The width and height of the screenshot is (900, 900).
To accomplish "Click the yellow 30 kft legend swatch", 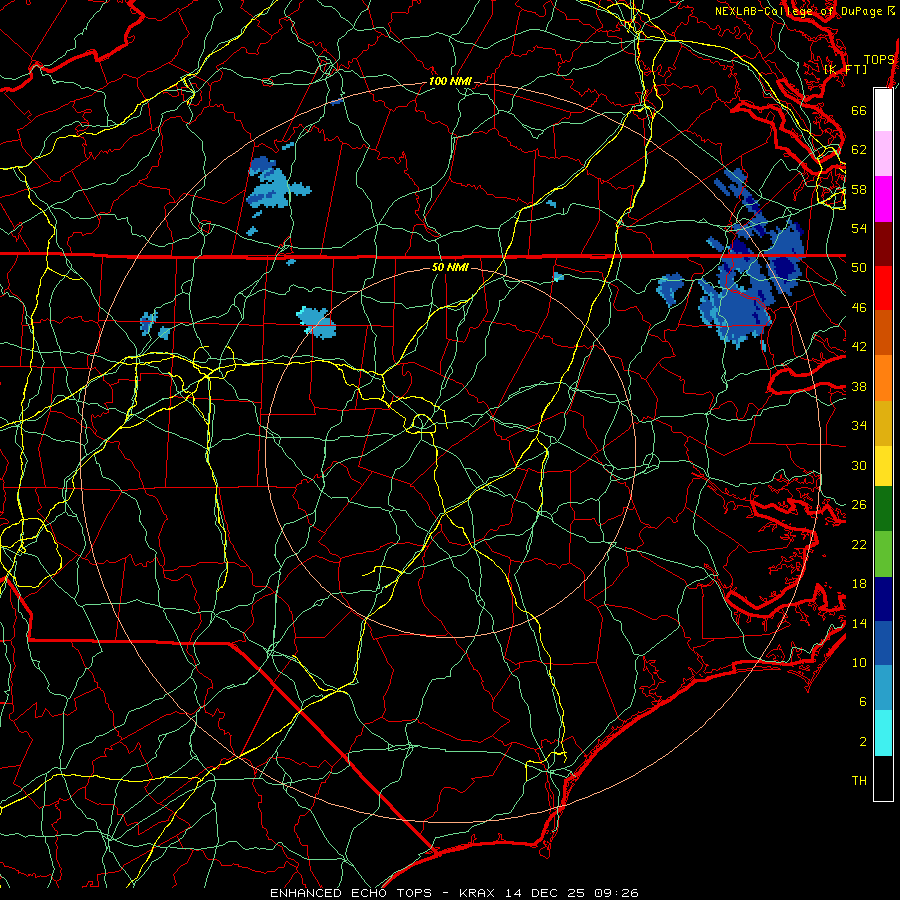I will [x=883, y=466].
